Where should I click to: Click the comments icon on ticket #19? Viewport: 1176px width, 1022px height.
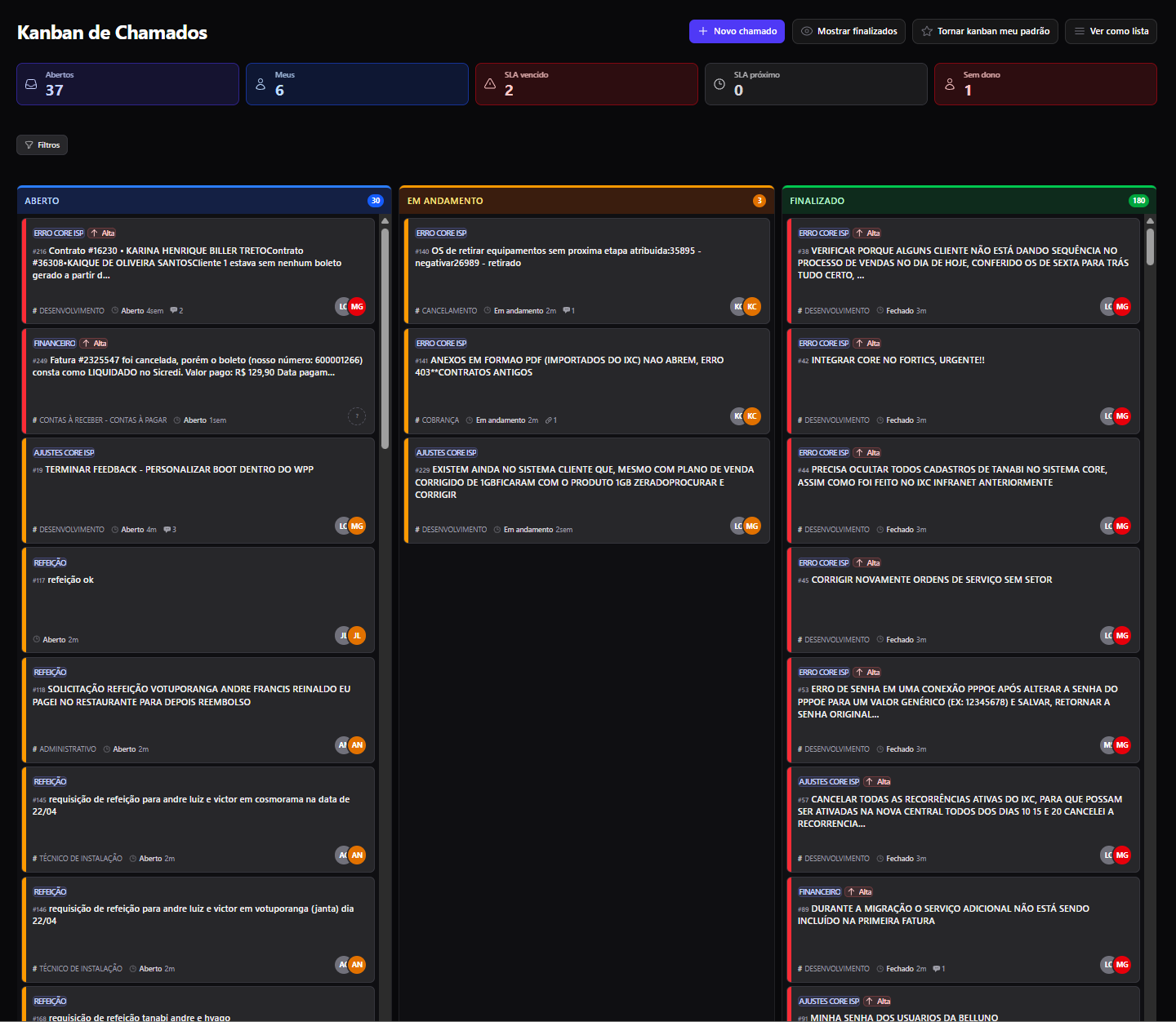(167, 530)
